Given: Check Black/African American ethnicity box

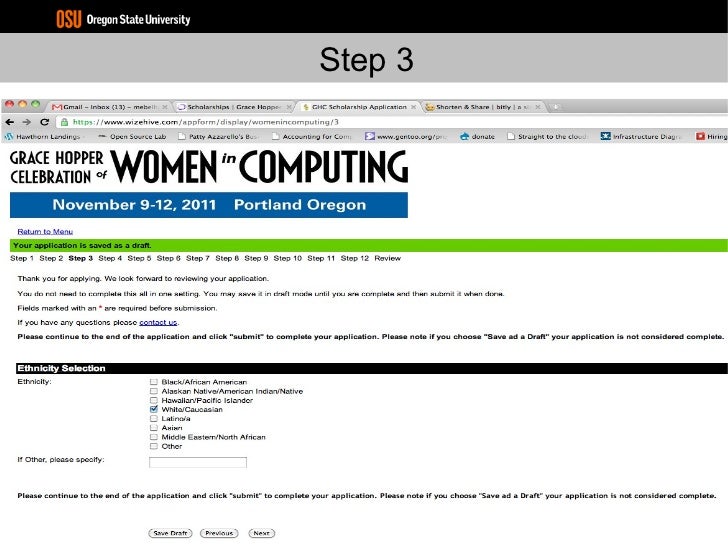Looking at the screenshot, I should click(x=154, y=382).
